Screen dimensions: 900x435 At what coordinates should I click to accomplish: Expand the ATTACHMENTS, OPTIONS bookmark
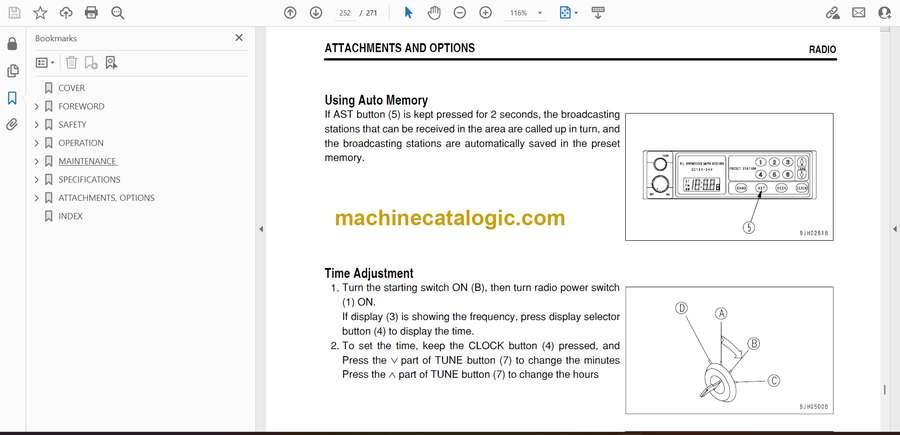coord(37,198)
